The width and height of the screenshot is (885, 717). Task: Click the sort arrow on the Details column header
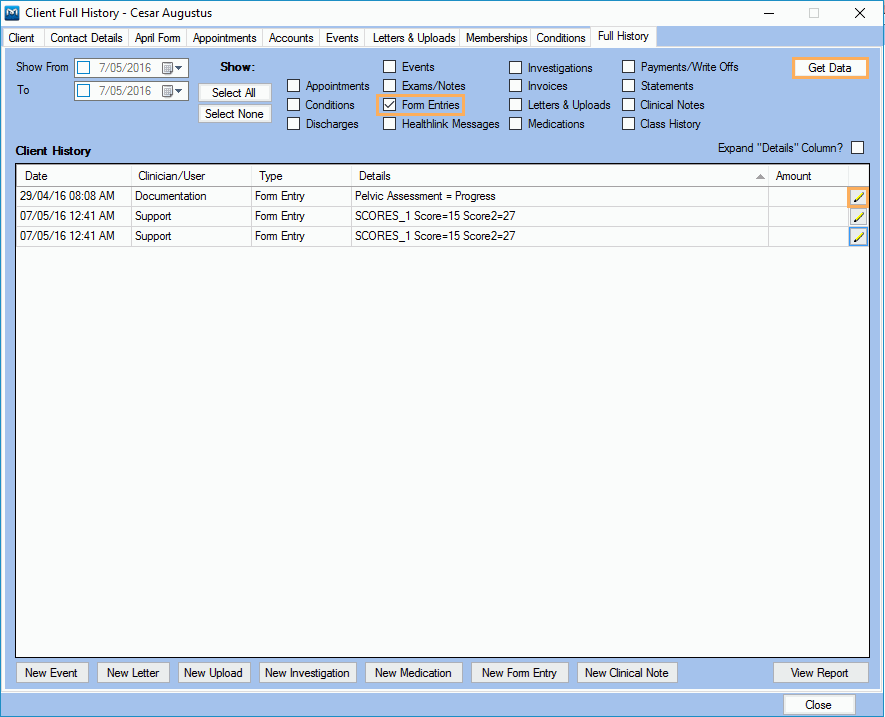[x=761, y=175]
